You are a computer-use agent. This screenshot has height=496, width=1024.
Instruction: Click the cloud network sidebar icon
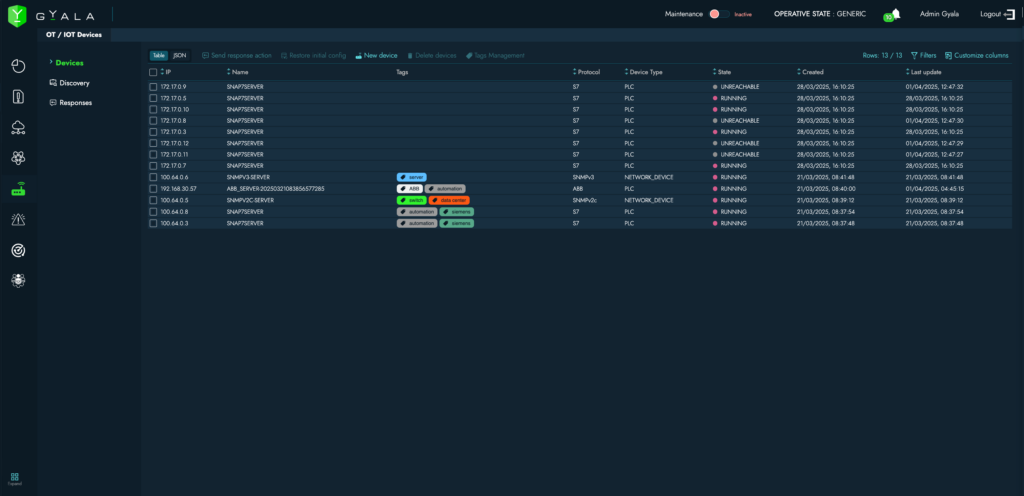(x=18, y=127)
